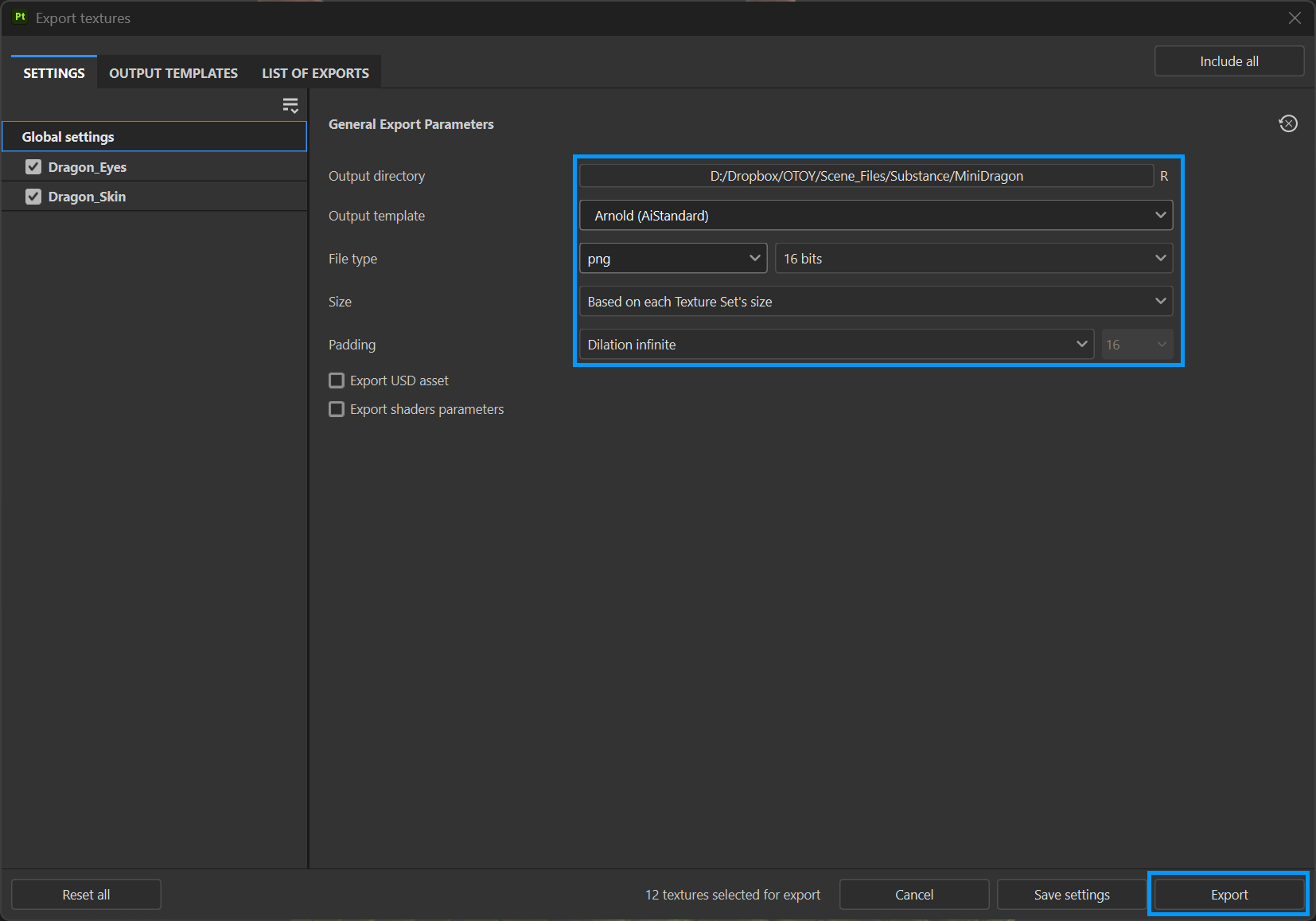Open the Size dropdown
Image resolution: width=1316 pixels, height=921 pixels.
(x=875, y=302)
